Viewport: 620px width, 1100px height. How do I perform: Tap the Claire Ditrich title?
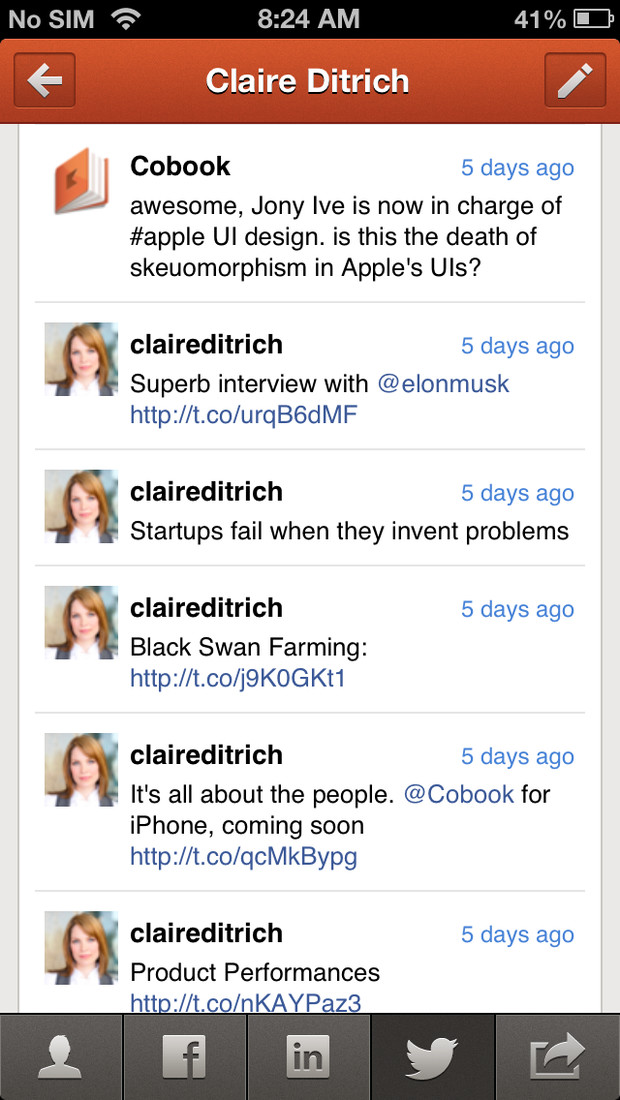coord(307,81)
